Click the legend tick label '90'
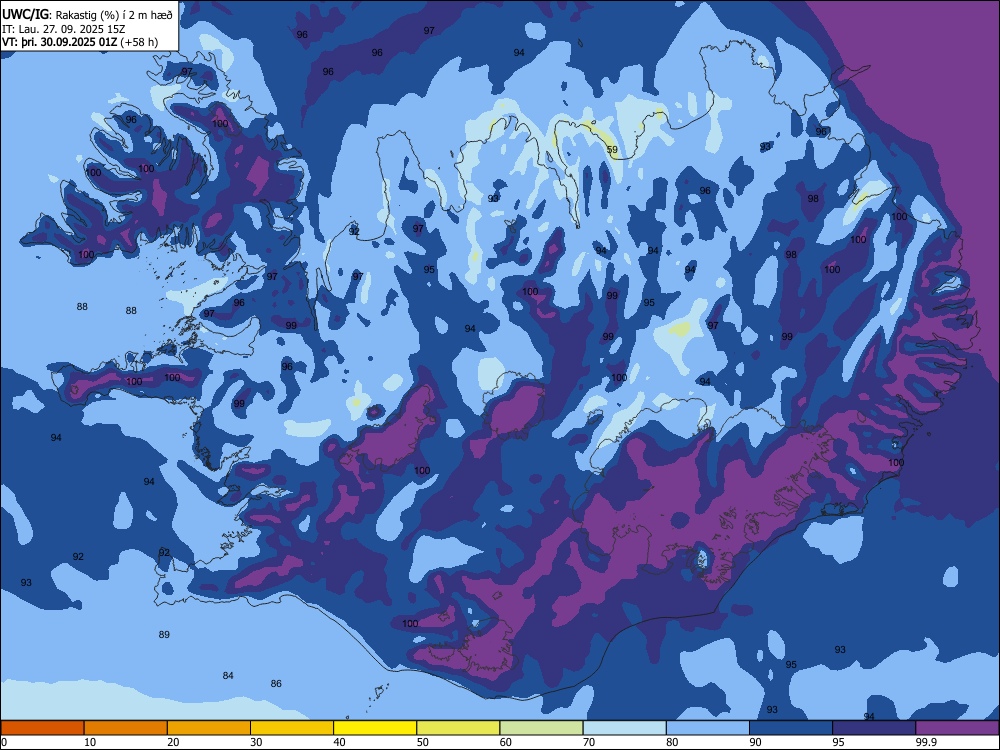Screen dimensions: 1000x750 coord(756,742)
